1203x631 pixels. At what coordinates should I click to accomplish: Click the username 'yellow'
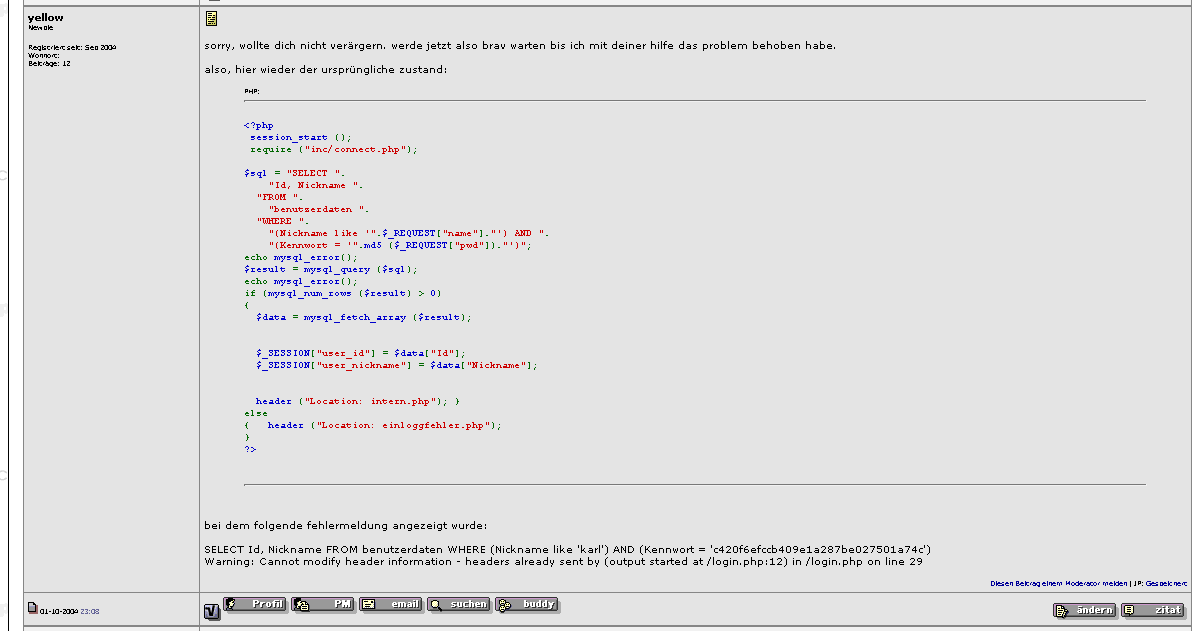(x=46, y=18)
